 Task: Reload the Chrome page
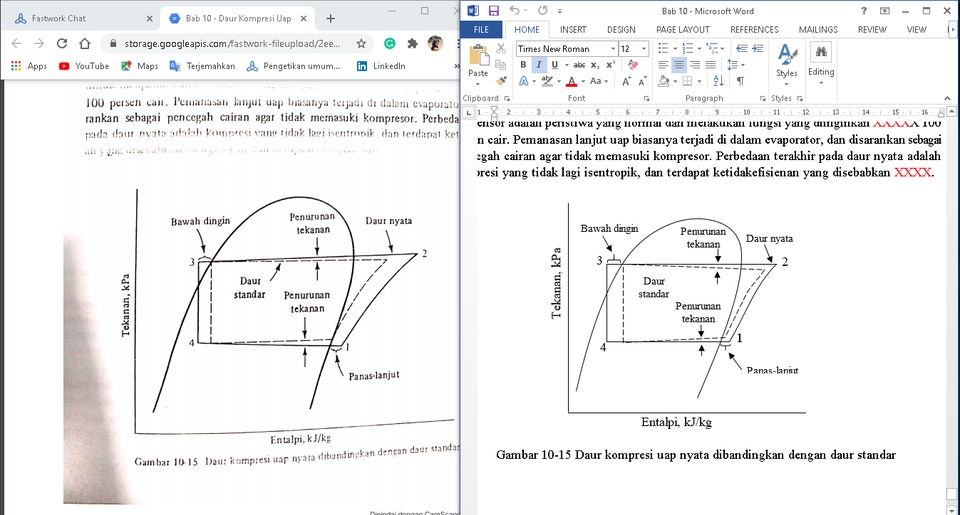coord(62,43)
